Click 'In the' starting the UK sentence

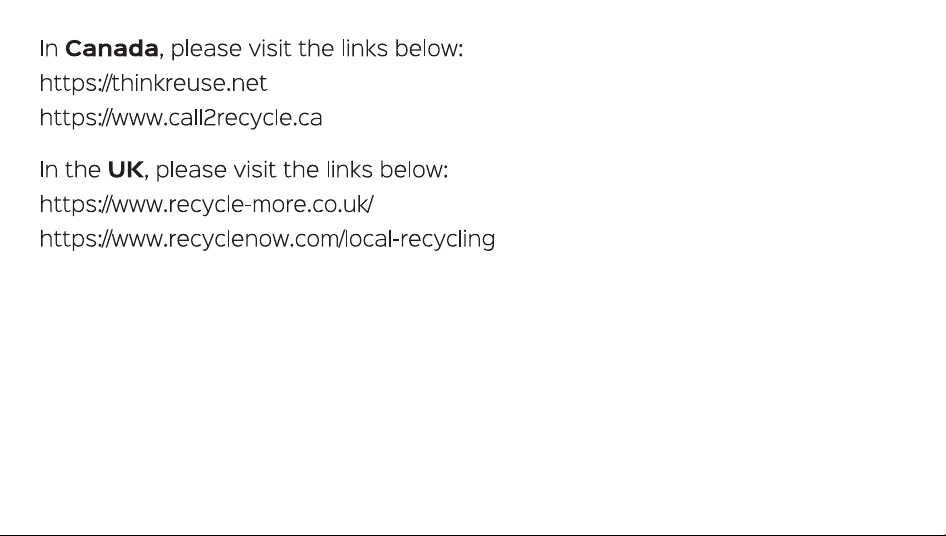pyautogui.click(x=70, y=170)
